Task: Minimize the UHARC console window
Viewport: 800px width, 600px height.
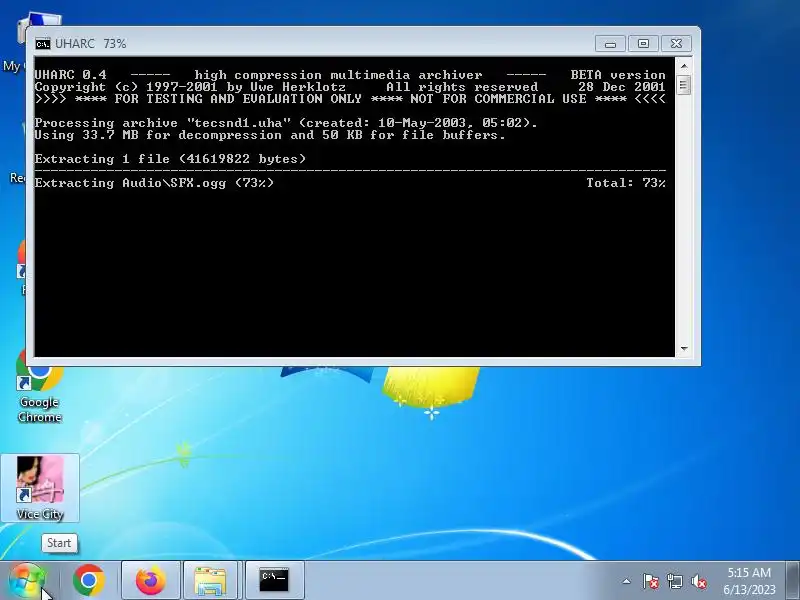Action: click(x=610, y=44)
